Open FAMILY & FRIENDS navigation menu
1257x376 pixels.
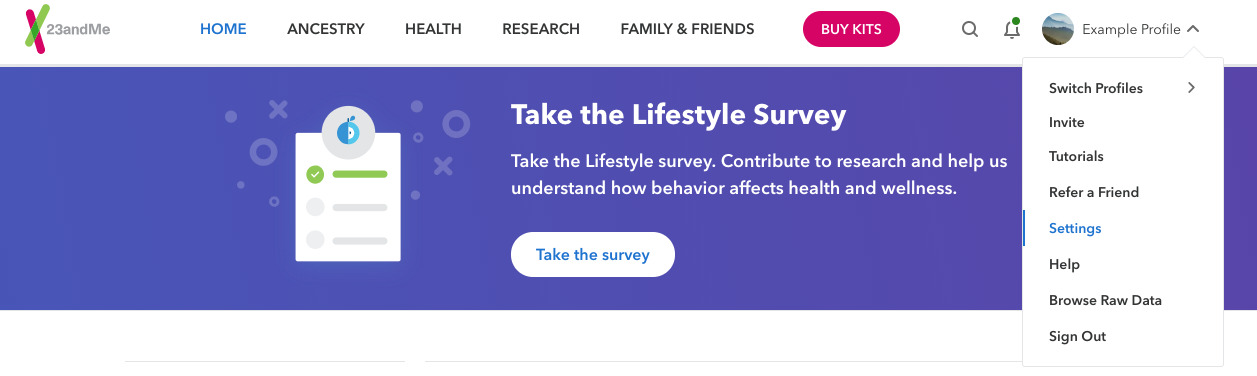[x=687, y=29]
